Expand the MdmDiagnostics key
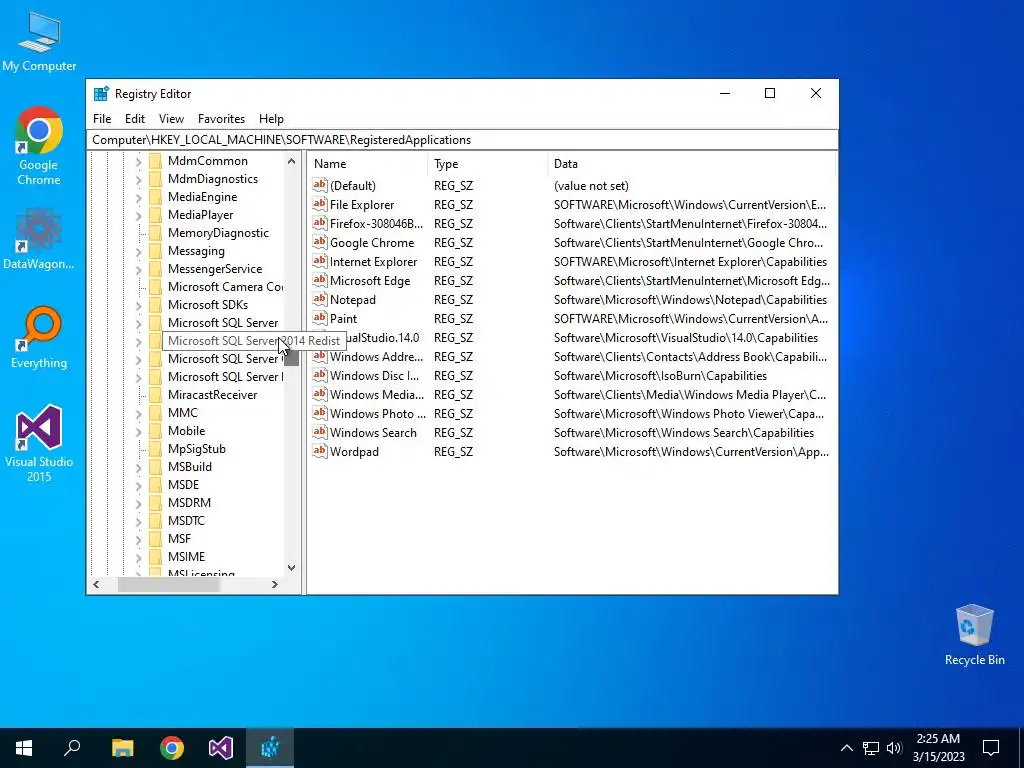The image size is (1024, 768). pyautogui.click(x=138, y=179)
